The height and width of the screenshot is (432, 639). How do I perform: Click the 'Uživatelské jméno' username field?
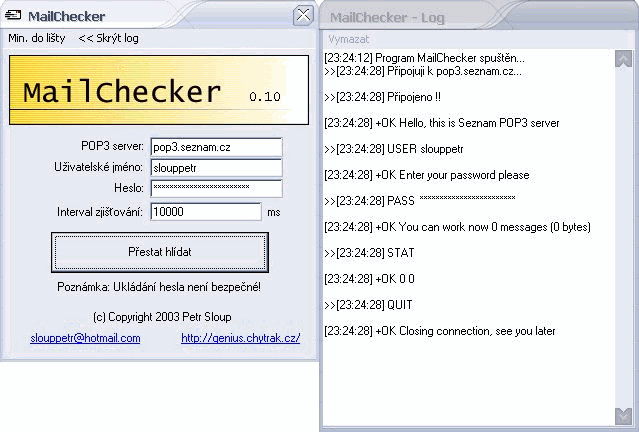pos(216,168)
